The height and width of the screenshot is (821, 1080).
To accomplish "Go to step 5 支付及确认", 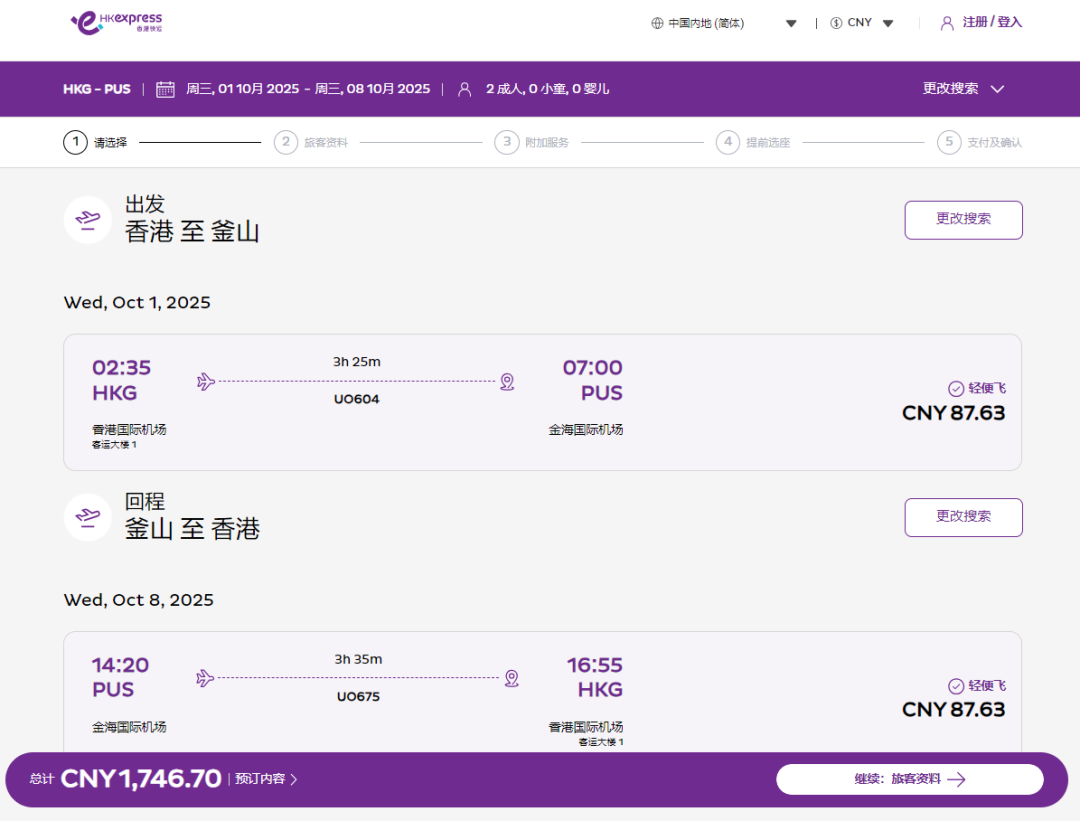I will tap(979, 143).
